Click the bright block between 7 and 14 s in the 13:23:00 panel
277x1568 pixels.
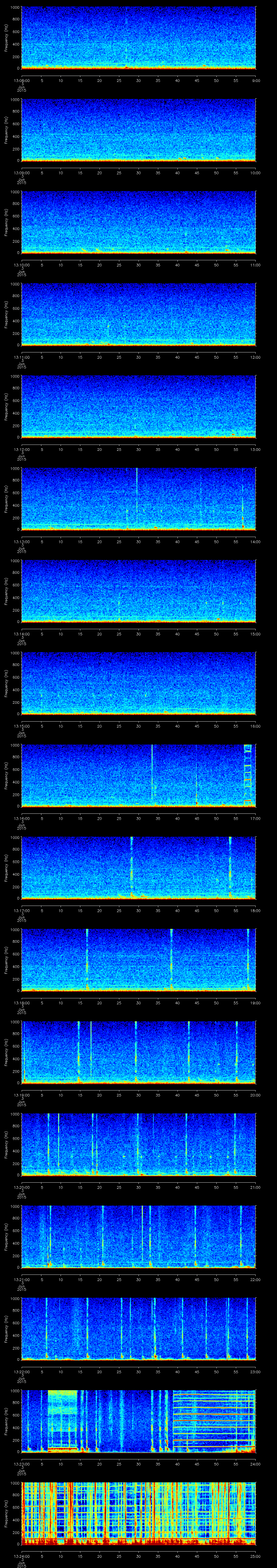(x=63, y=1421)
